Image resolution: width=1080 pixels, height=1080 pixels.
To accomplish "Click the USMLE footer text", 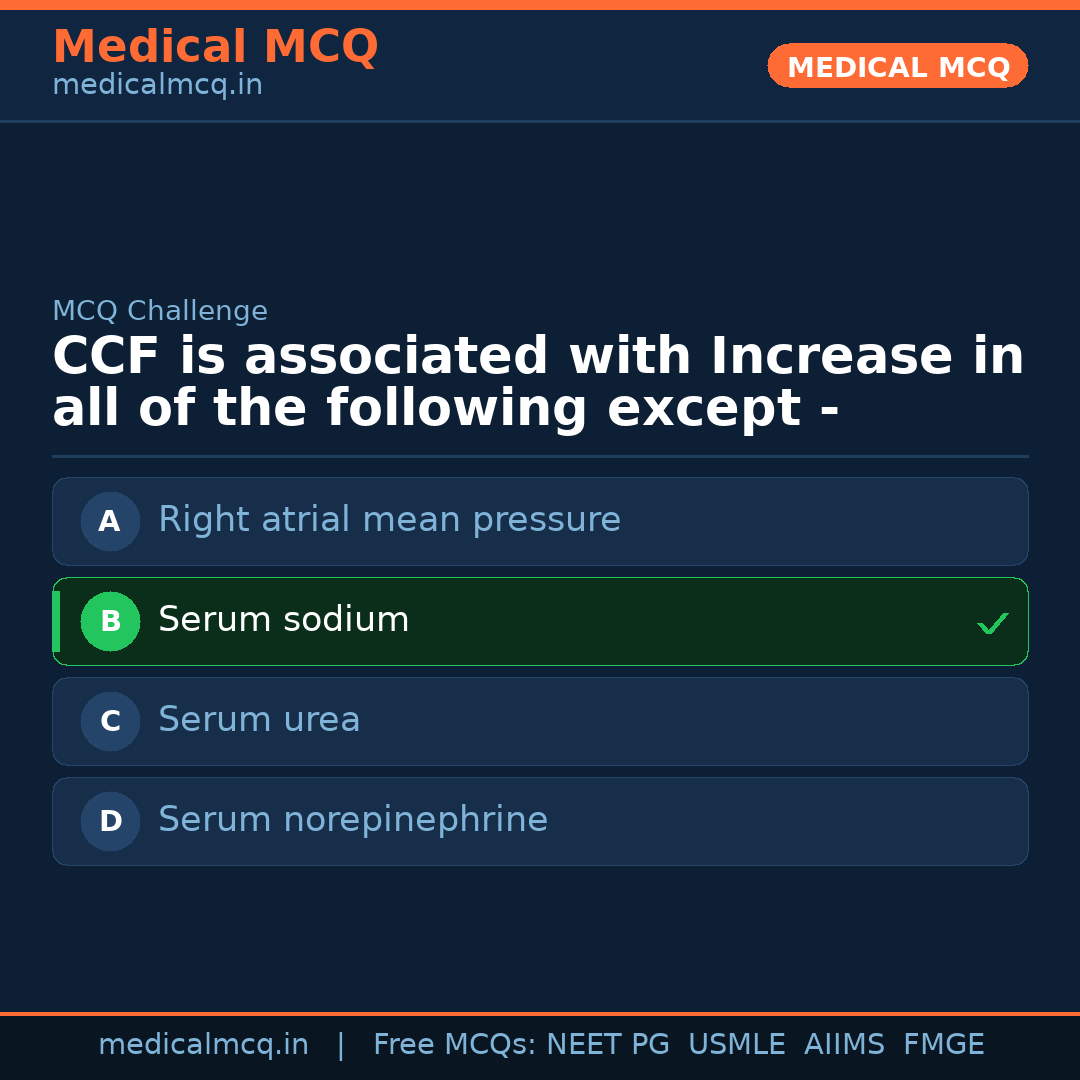I will click(736, 1045).
